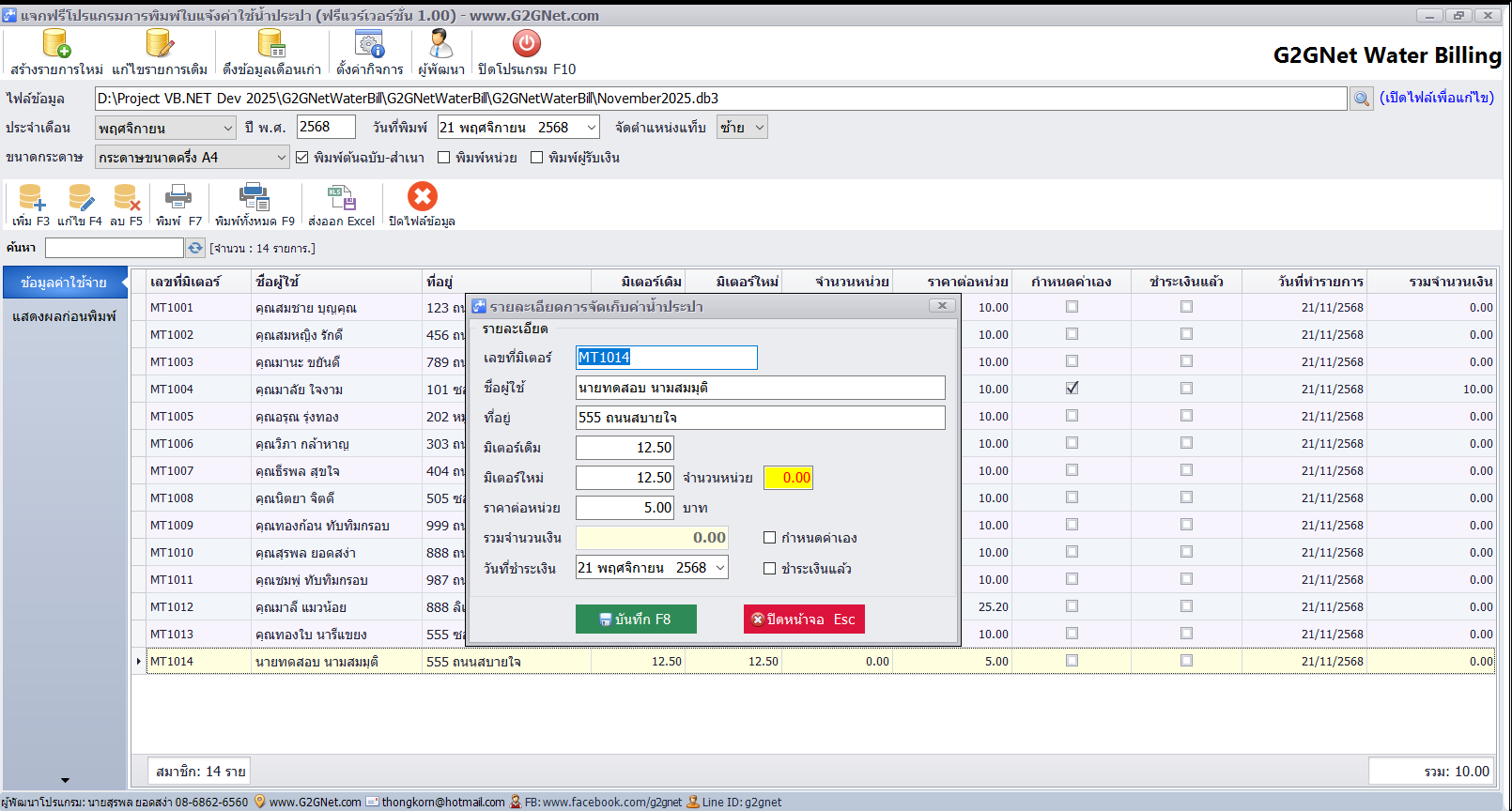Switch to print preview tab (แสดงผลก่อนพิมพ์)

pyautogui.click(x=64, y=317)
